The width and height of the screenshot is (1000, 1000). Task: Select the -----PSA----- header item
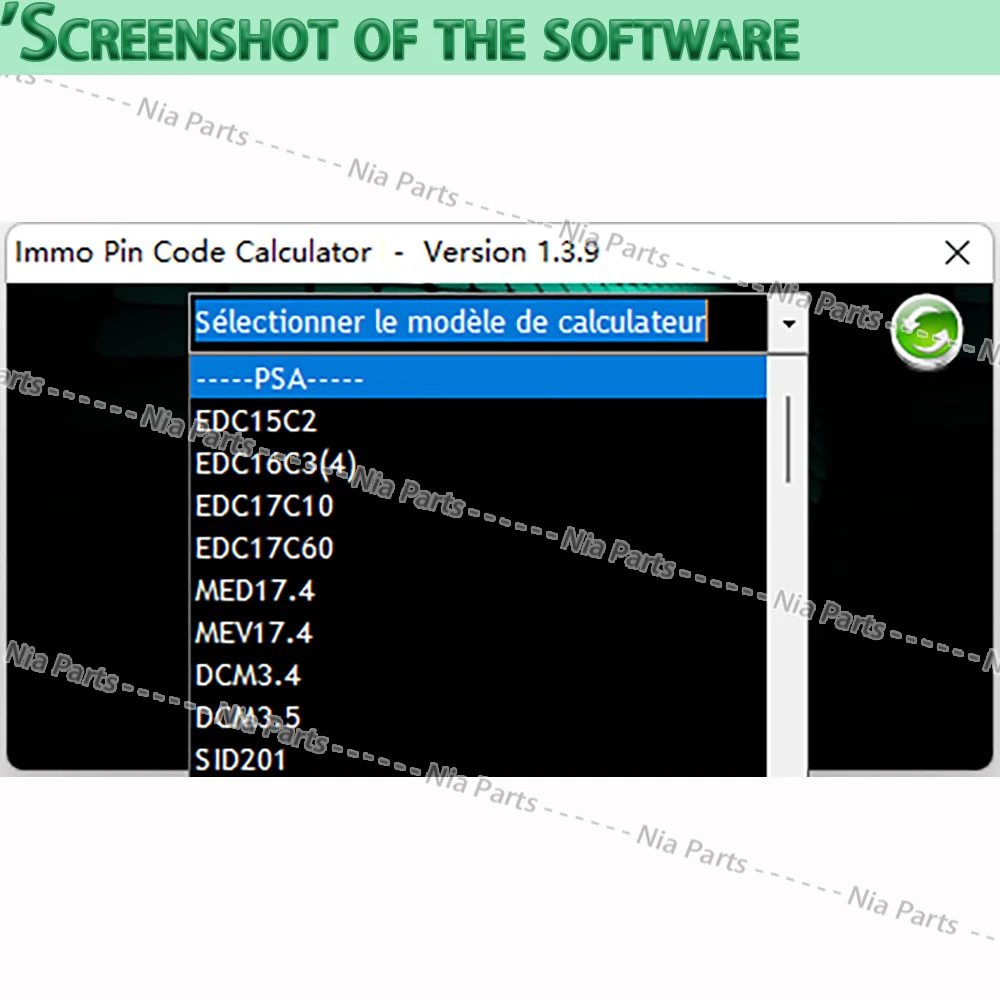tap(478, 378)
